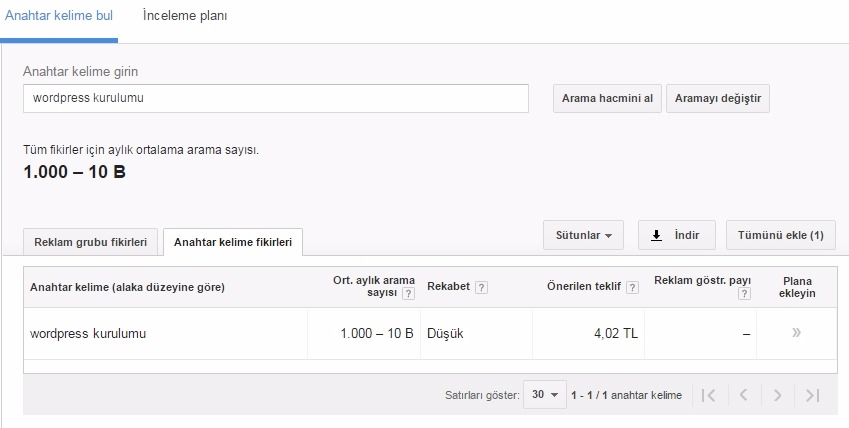This screenshot has height=428, width=849.
Task: Expand the Sütunlar dropdown
Action: point(584,235)
